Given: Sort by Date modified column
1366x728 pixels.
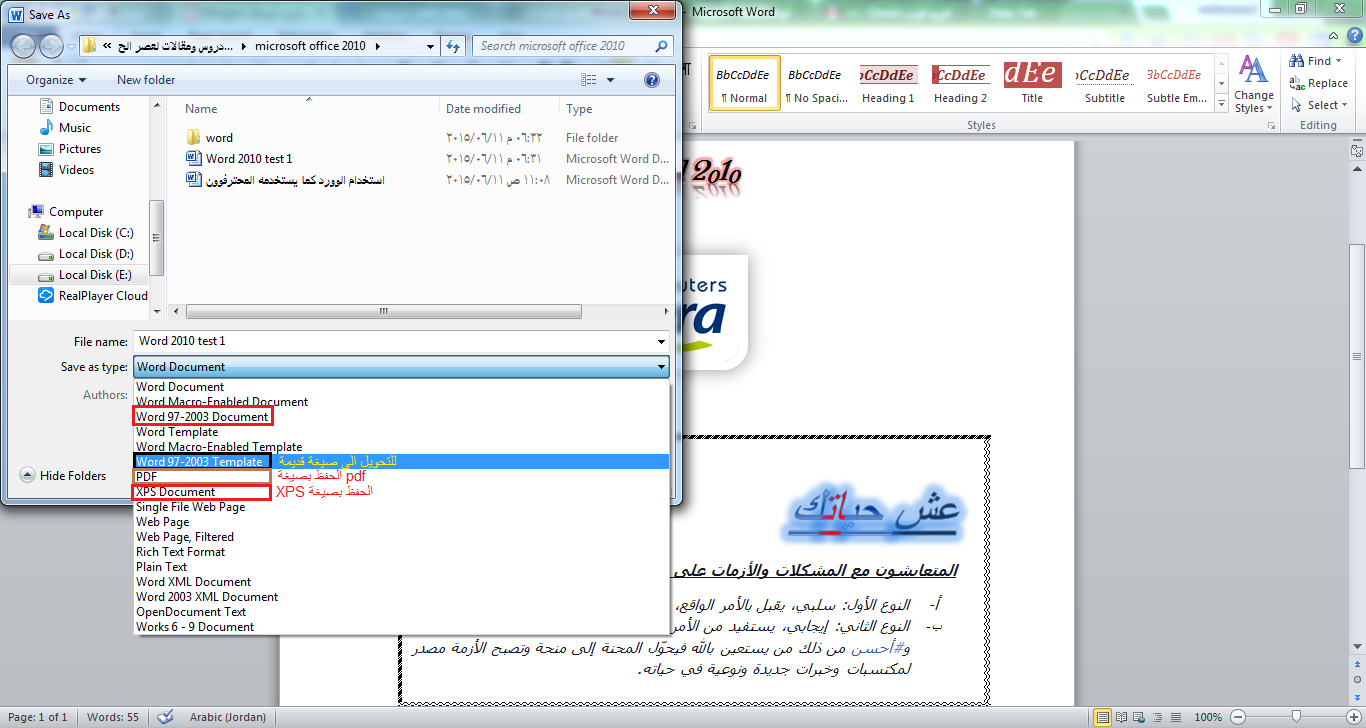Looking at the screenshot, I should point(483,109).
